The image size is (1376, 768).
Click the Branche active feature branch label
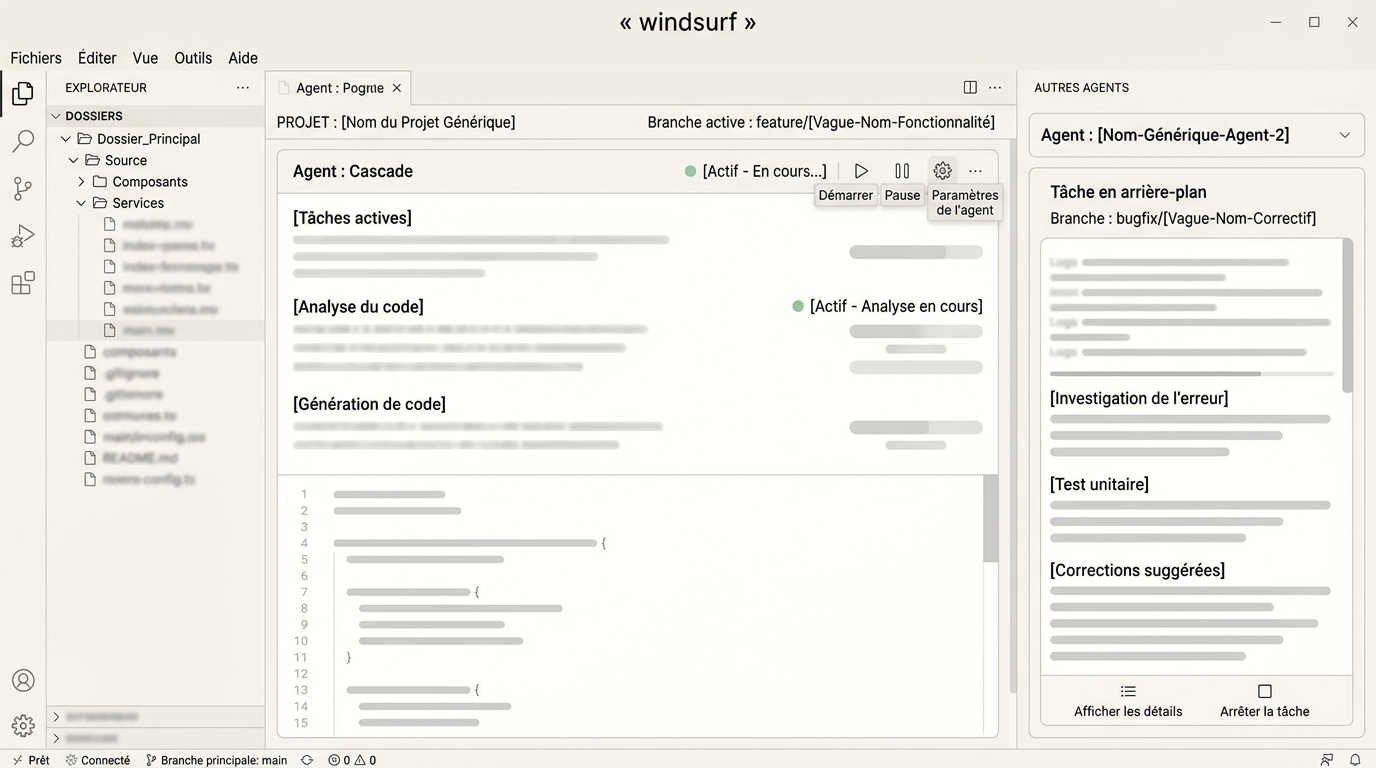click(x=821, y=122)
